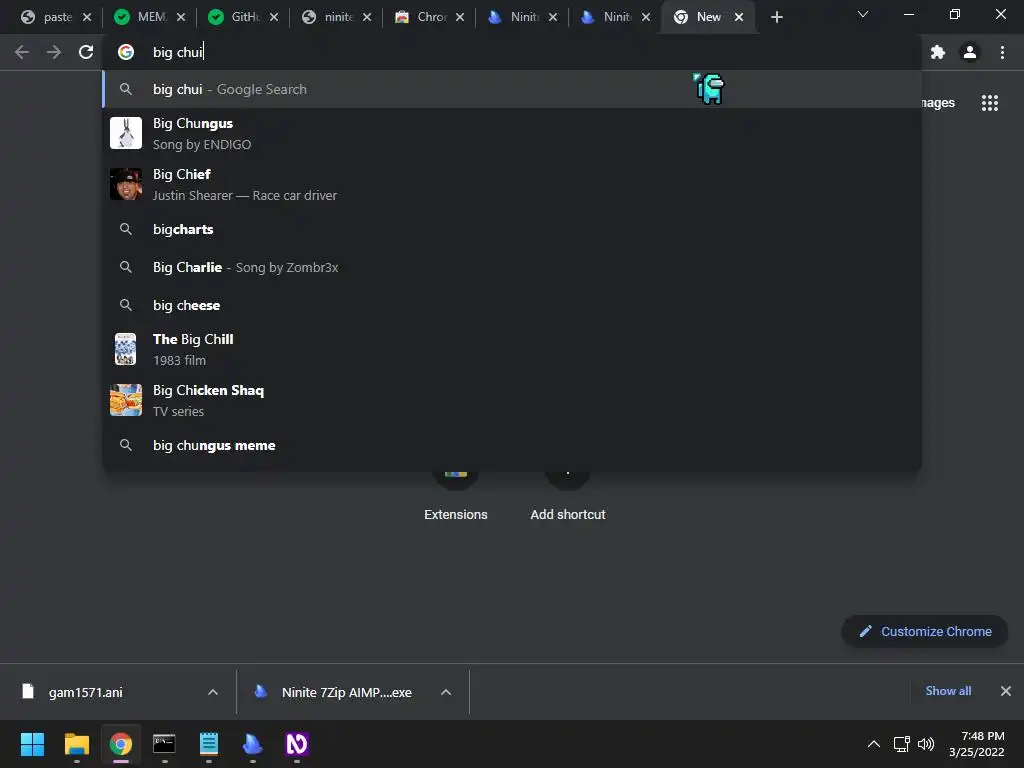Open a new tab with plus button
The height and width of the screenshot is (768, 1024).
[x=776, y=17]
